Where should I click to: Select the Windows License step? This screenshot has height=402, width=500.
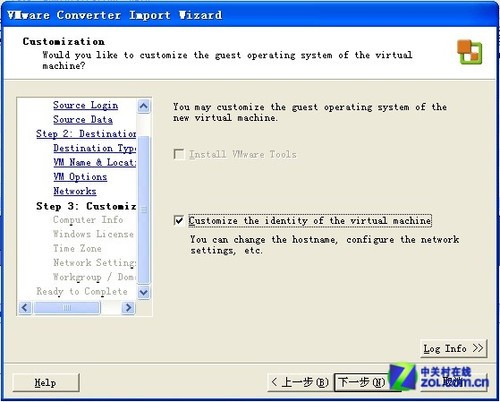(x=93, y=234)
